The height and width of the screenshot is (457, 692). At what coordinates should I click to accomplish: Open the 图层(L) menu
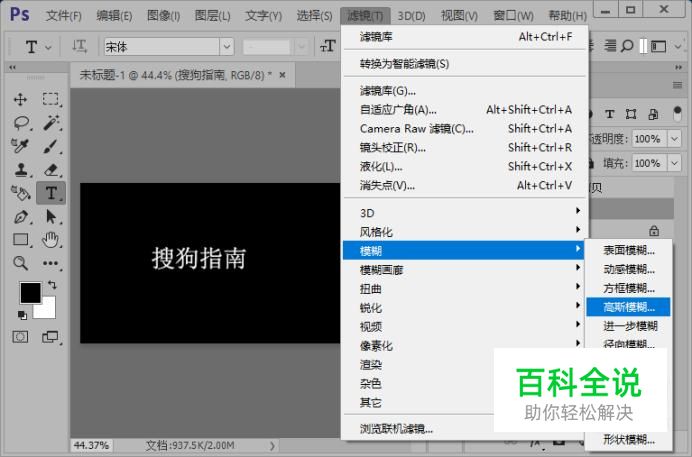(x=213, y=16)
